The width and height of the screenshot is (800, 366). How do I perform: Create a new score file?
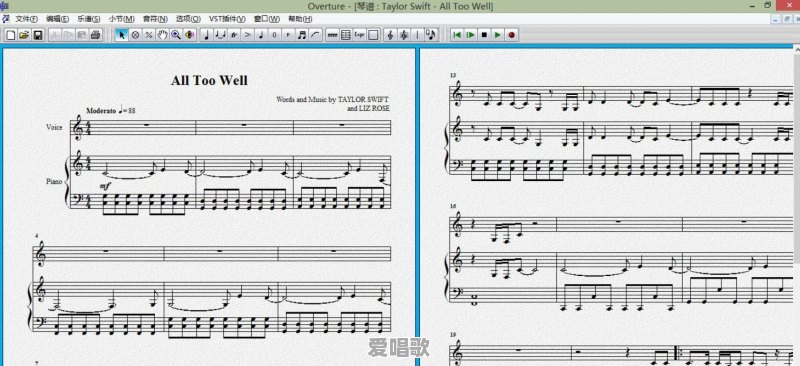pos(11,35)
